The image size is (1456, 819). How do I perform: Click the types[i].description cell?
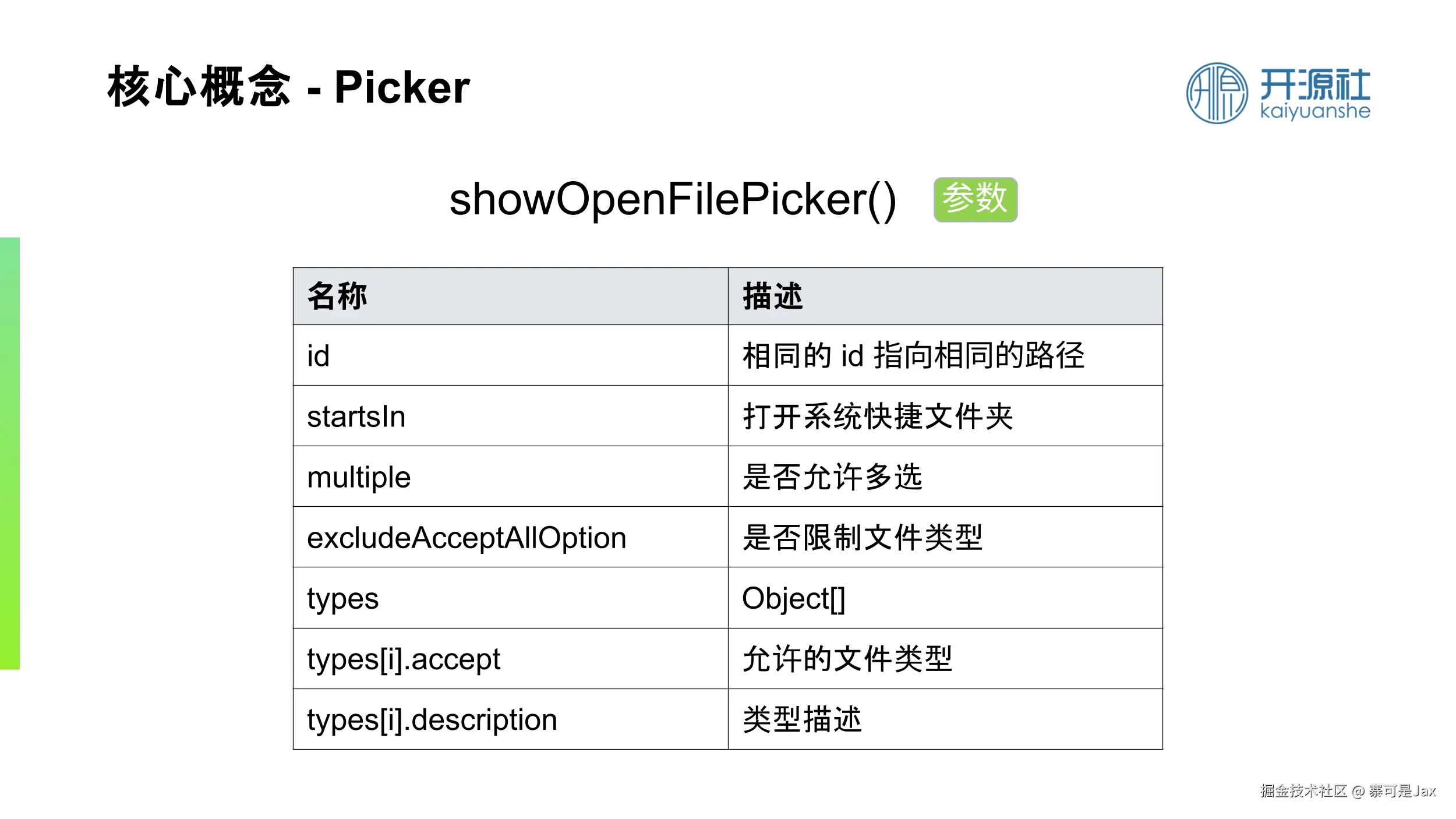(x=510, y=719)
